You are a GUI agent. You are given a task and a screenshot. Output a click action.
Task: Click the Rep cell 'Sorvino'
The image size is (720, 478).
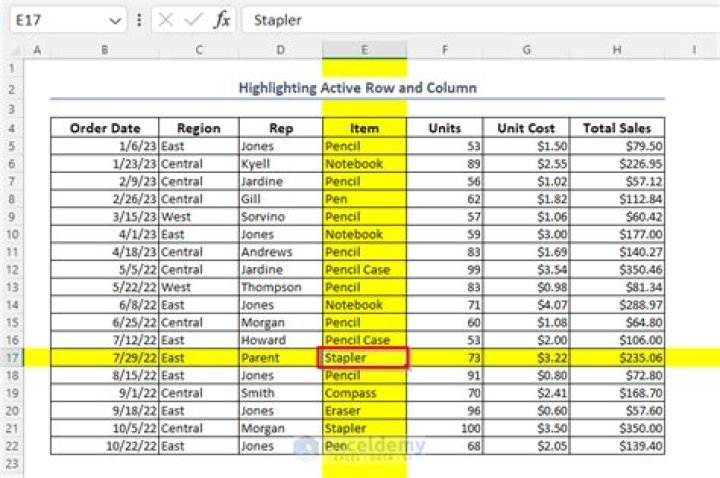click(281, 216)
